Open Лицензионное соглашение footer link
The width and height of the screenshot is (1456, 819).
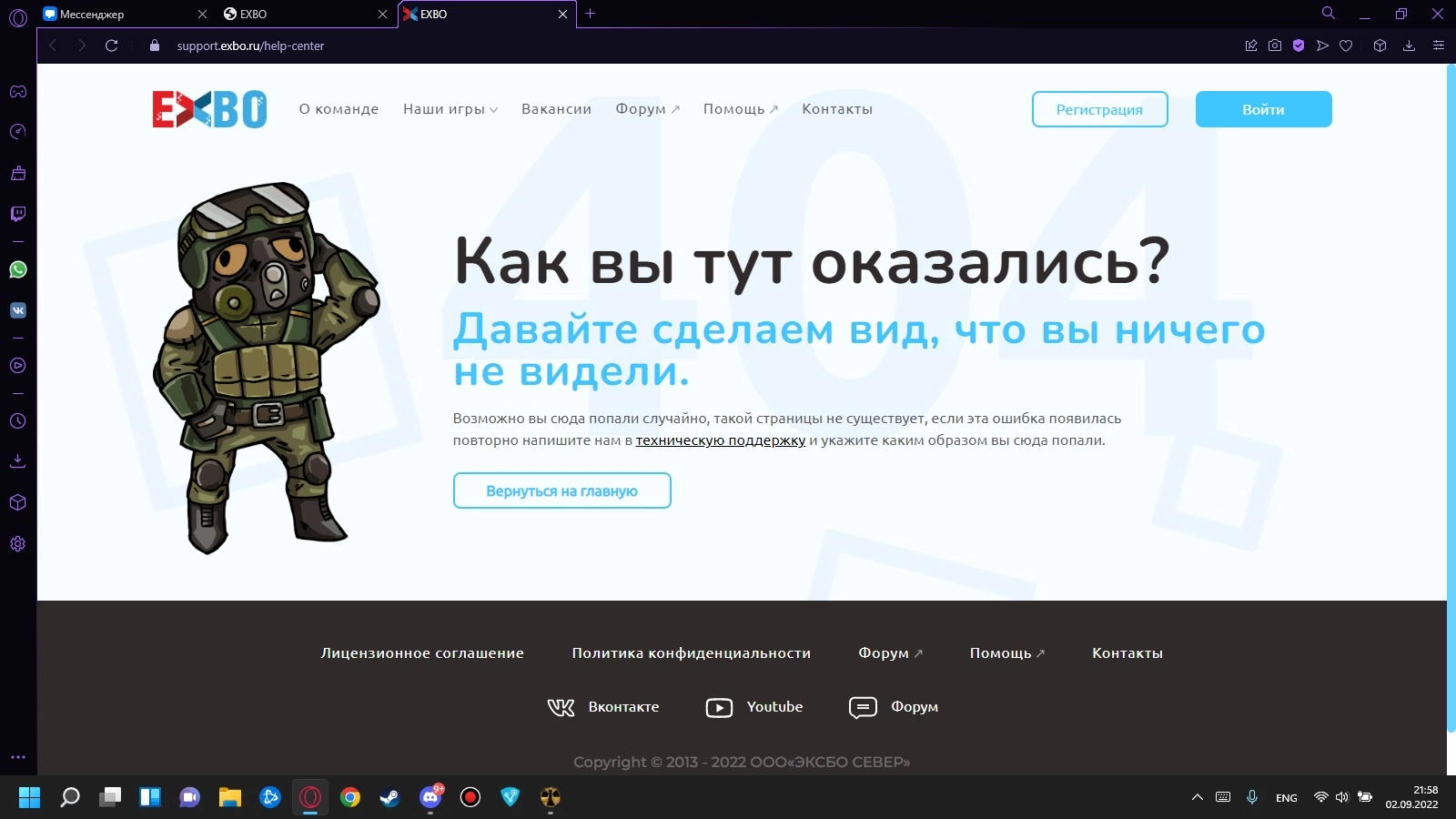coord(422,653)
